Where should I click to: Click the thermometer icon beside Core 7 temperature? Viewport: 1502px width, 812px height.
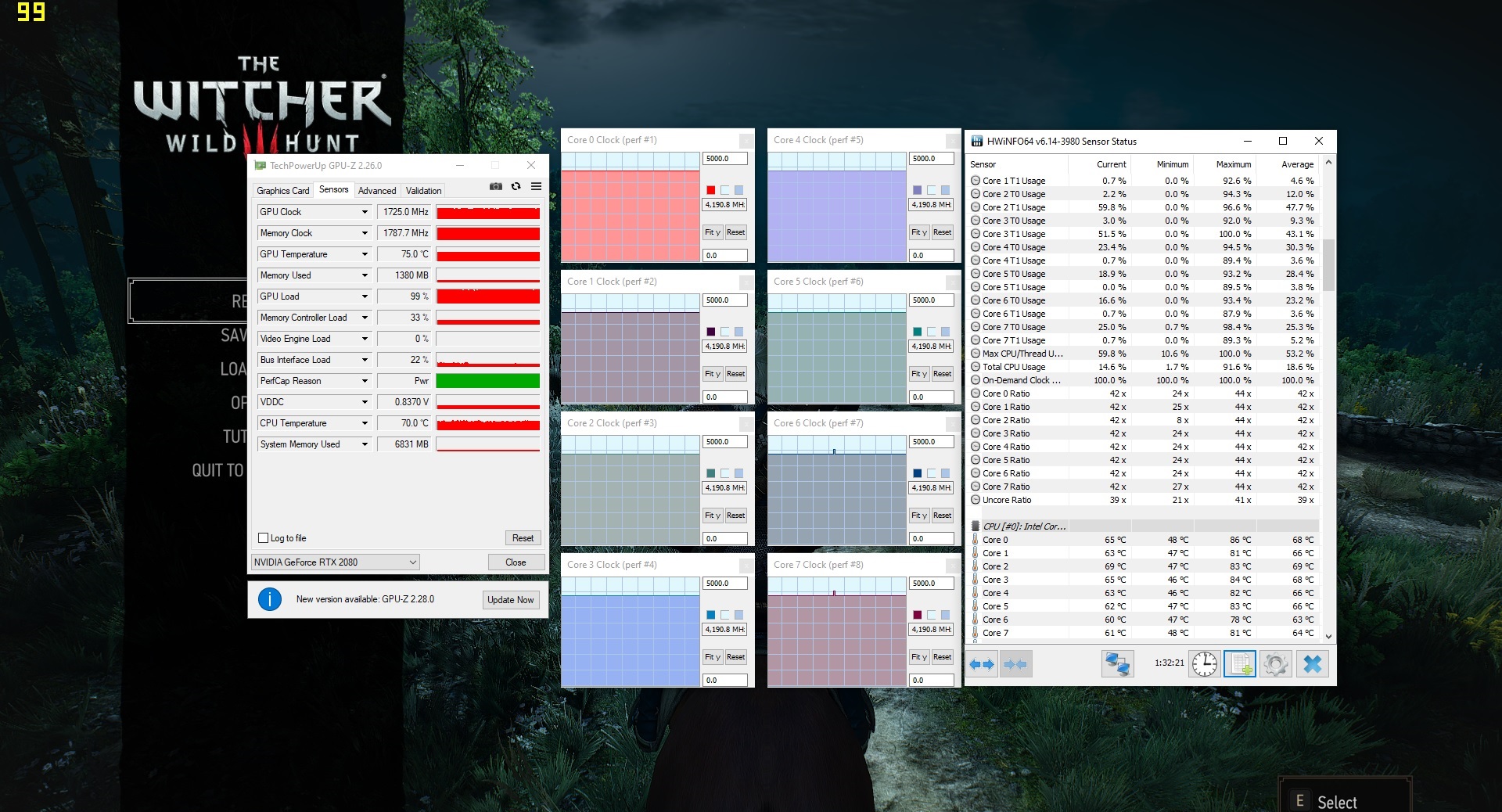pos(975,633)
